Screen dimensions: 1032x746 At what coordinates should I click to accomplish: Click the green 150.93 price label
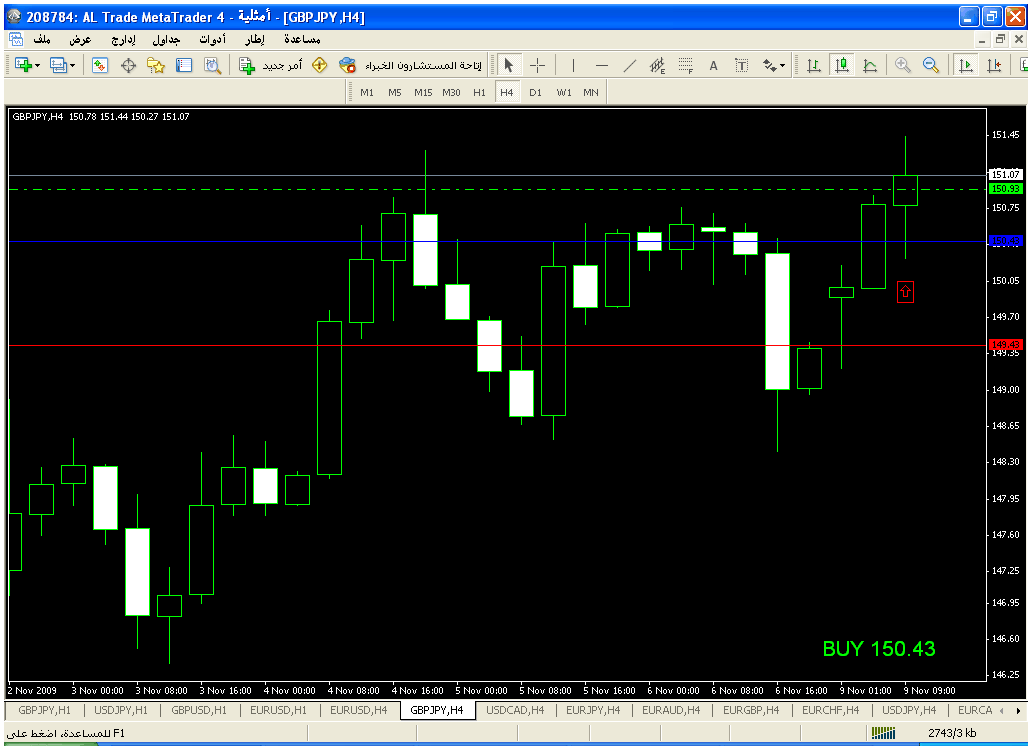click(x=1004, y=188)
